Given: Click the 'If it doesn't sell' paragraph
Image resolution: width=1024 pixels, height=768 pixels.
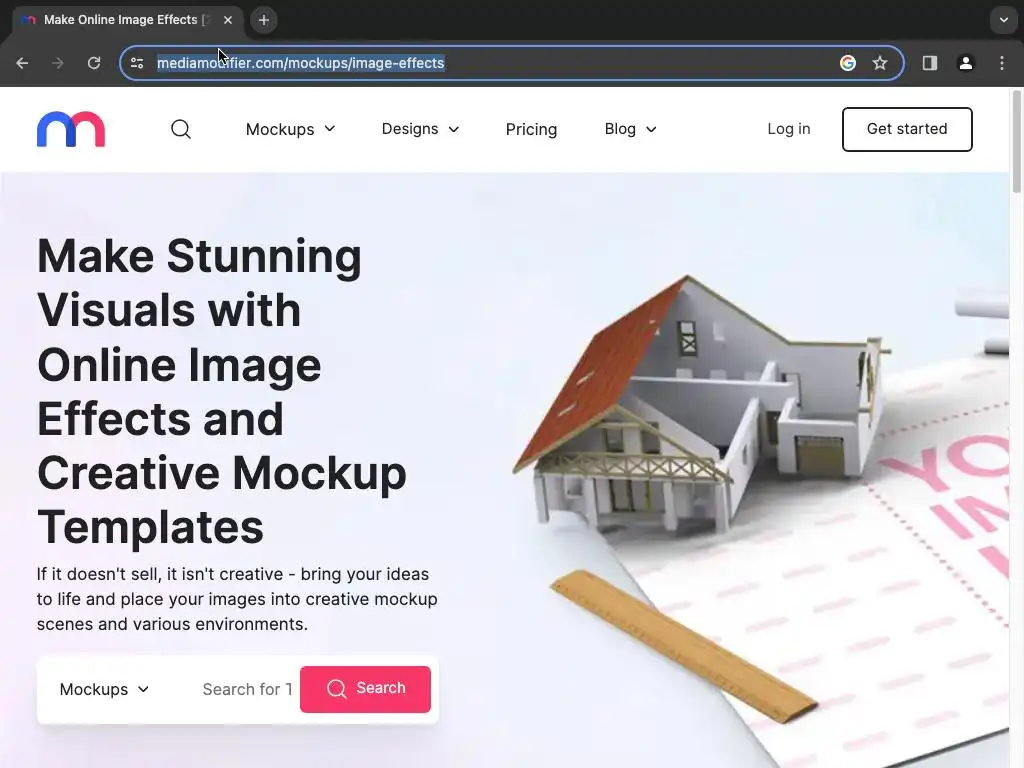Looking at the screenshot, I should pos(237,599).
